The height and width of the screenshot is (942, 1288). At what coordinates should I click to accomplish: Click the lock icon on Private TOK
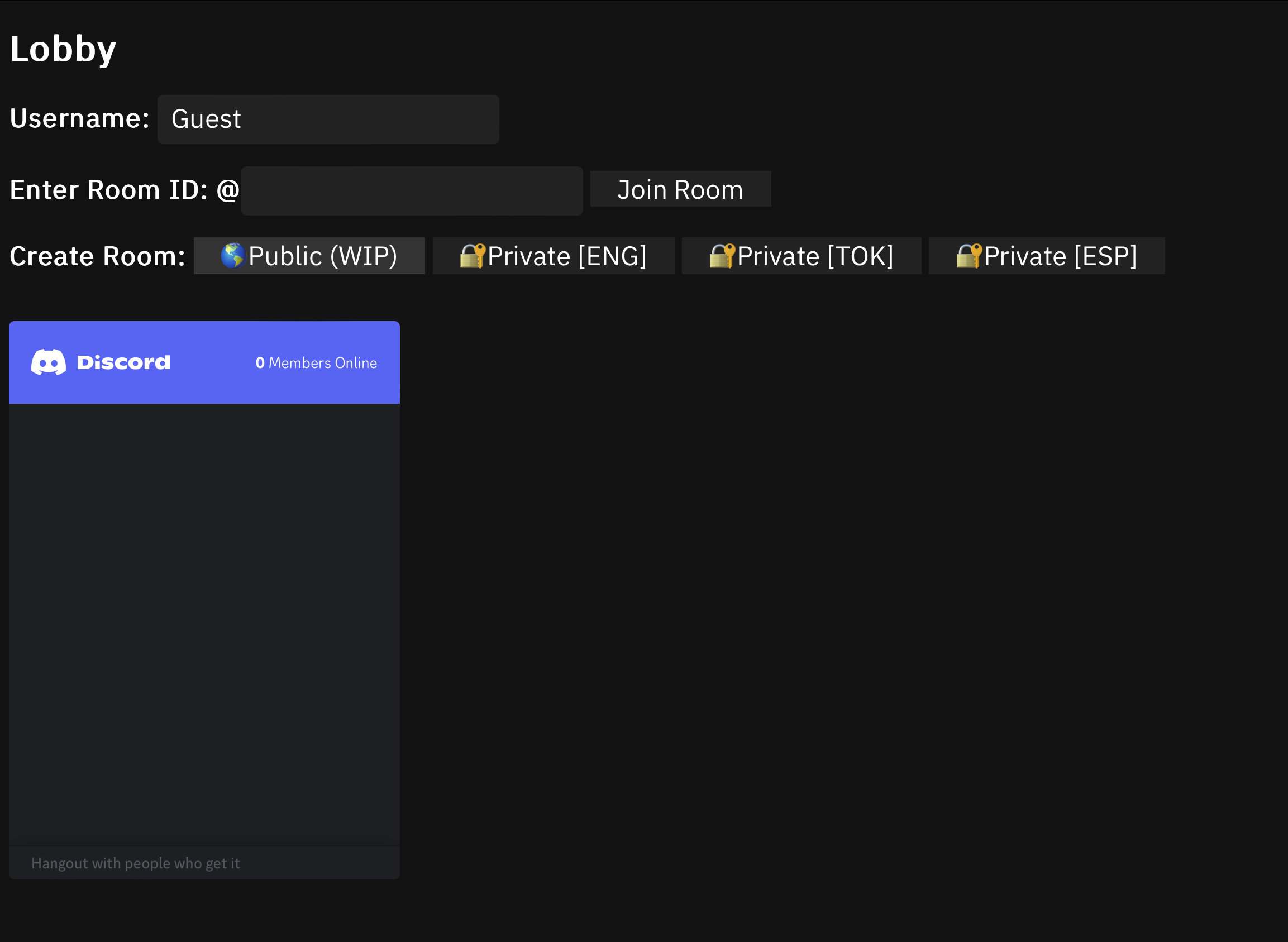tap(722, 255)
